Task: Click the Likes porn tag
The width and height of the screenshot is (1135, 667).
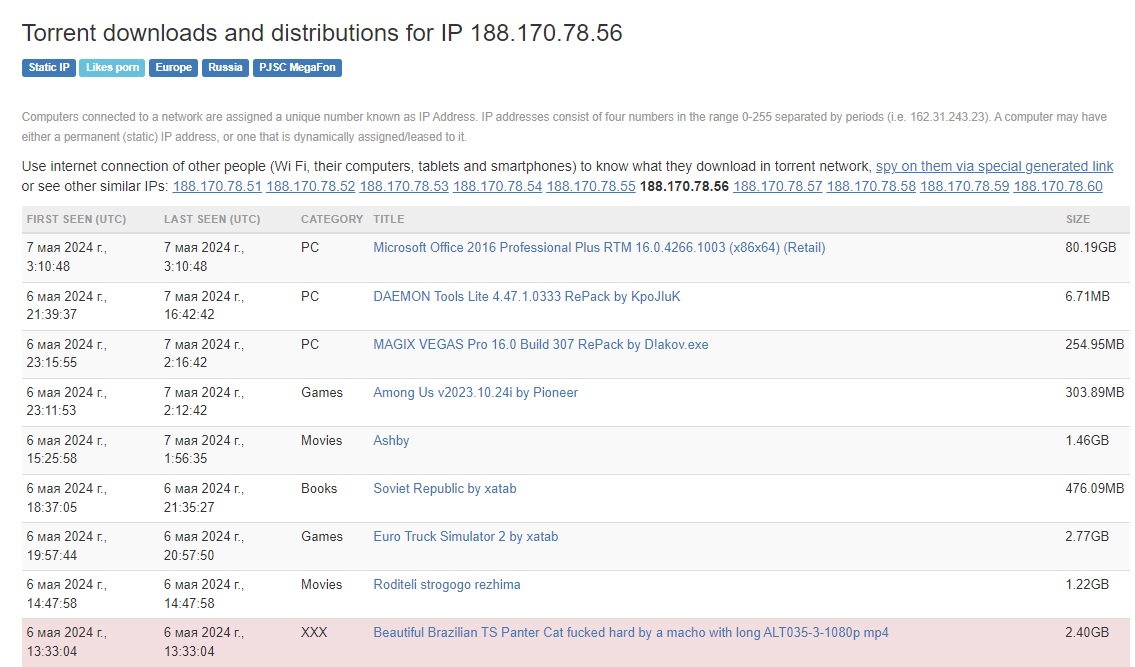Action: 112,67
